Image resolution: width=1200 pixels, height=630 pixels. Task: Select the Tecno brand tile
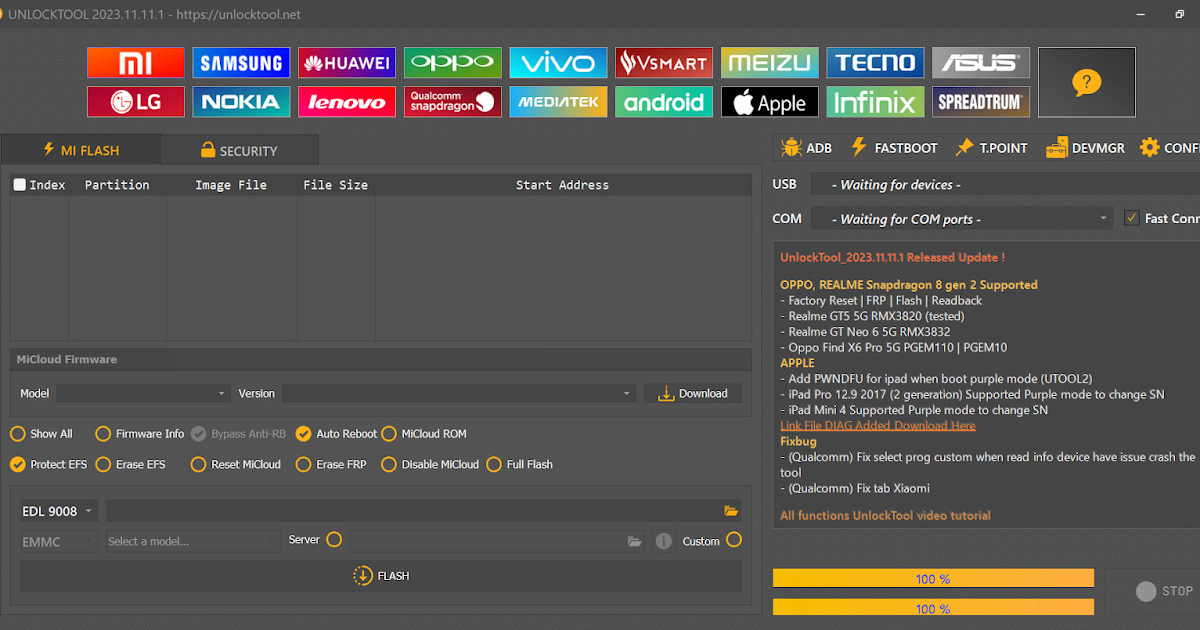click(x=875, y=63)
